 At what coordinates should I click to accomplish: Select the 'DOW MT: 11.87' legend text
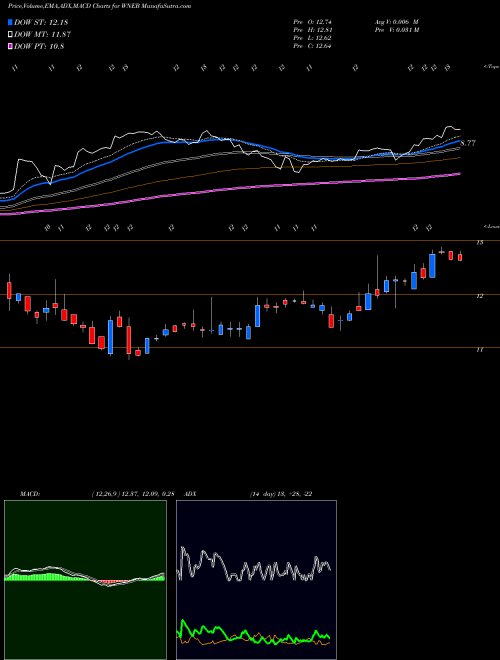(42, 35)
